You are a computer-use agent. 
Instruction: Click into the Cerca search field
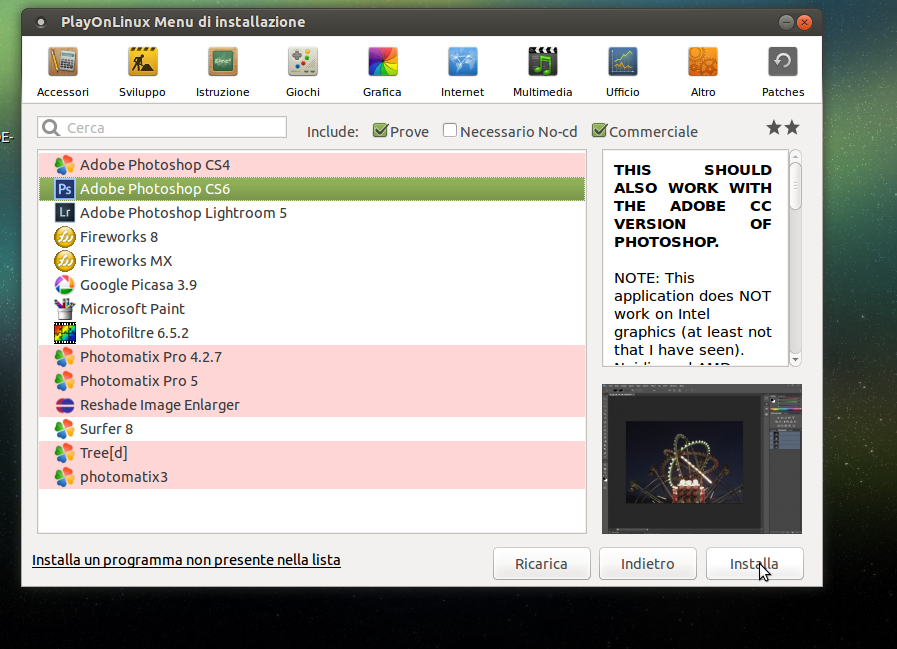coord(162,128)
